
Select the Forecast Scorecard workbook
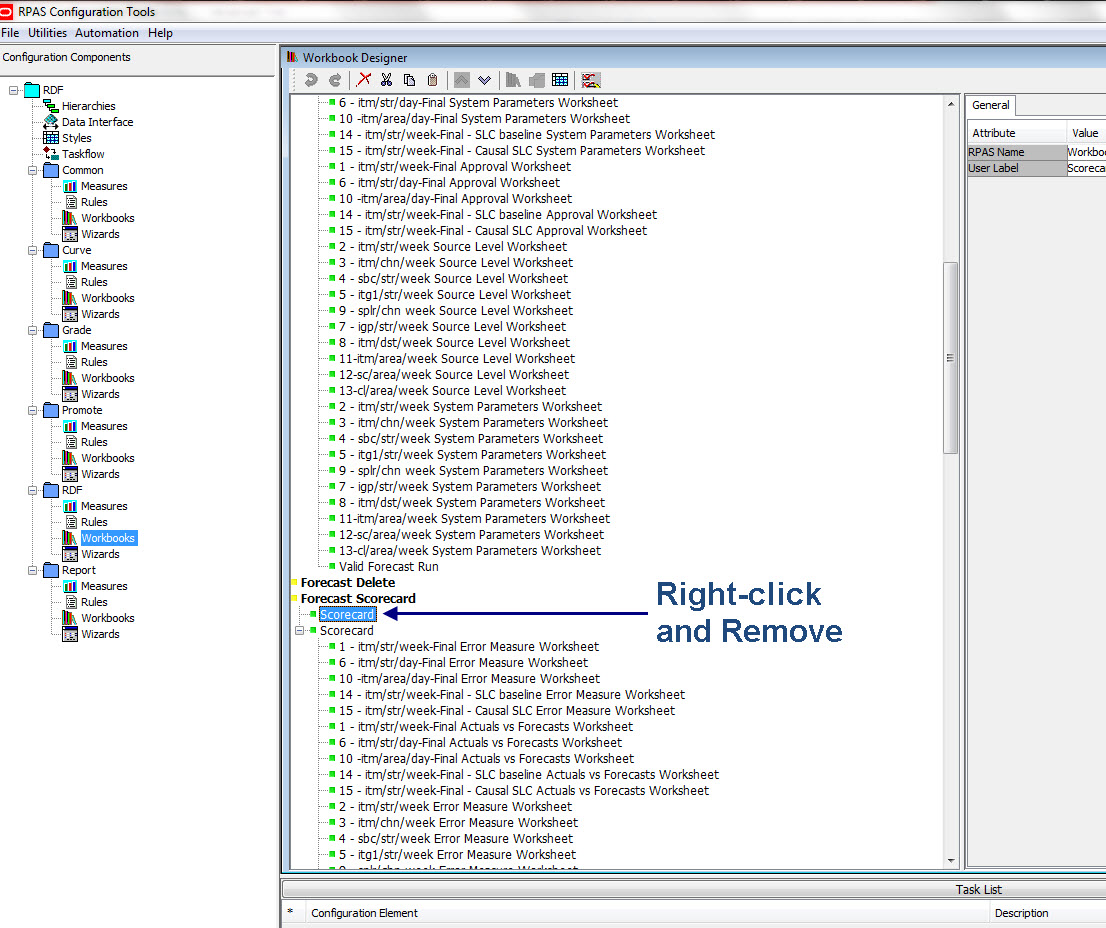(x=358, y=599)
